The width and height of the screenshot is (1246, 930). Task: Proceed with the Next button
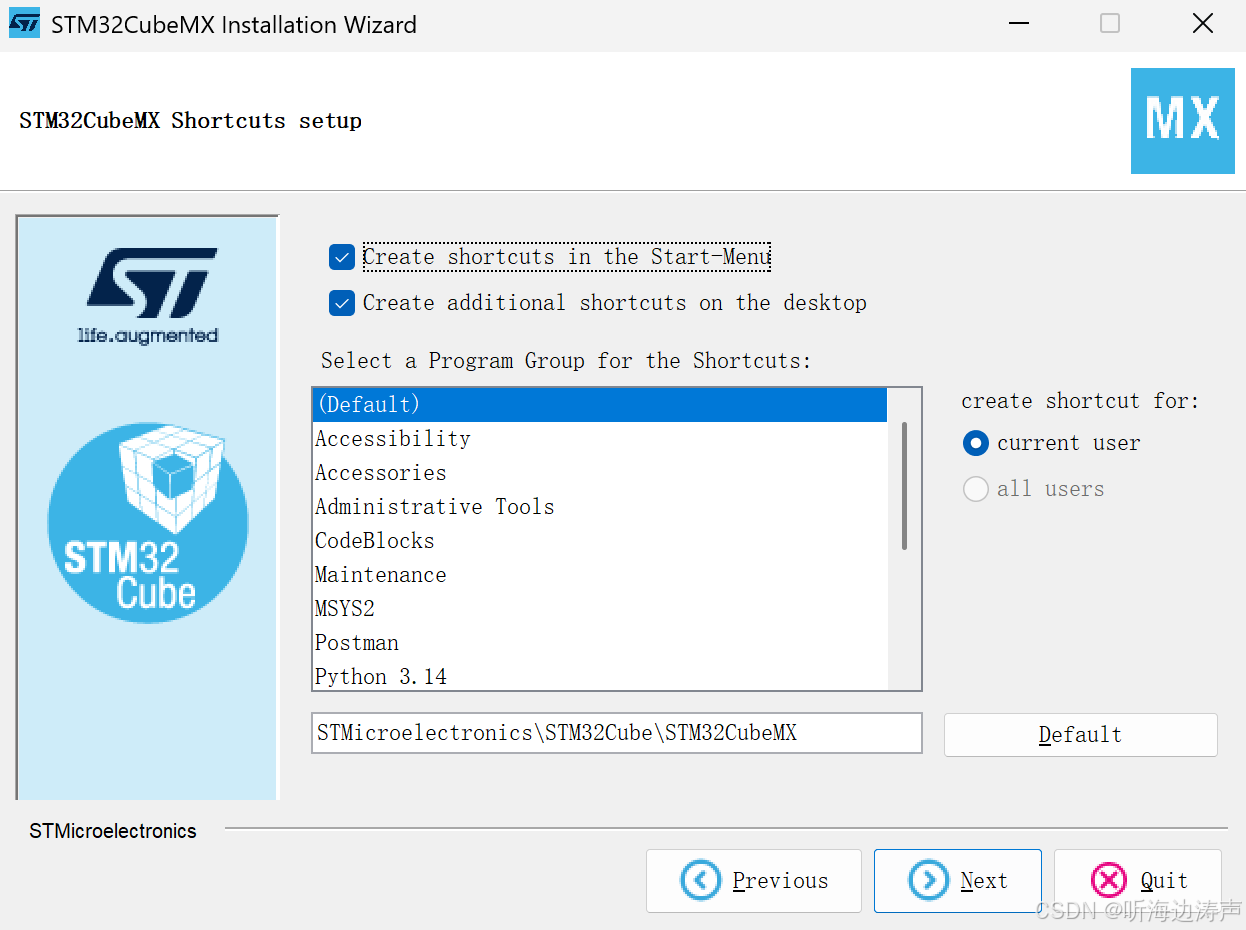[958, 881]
